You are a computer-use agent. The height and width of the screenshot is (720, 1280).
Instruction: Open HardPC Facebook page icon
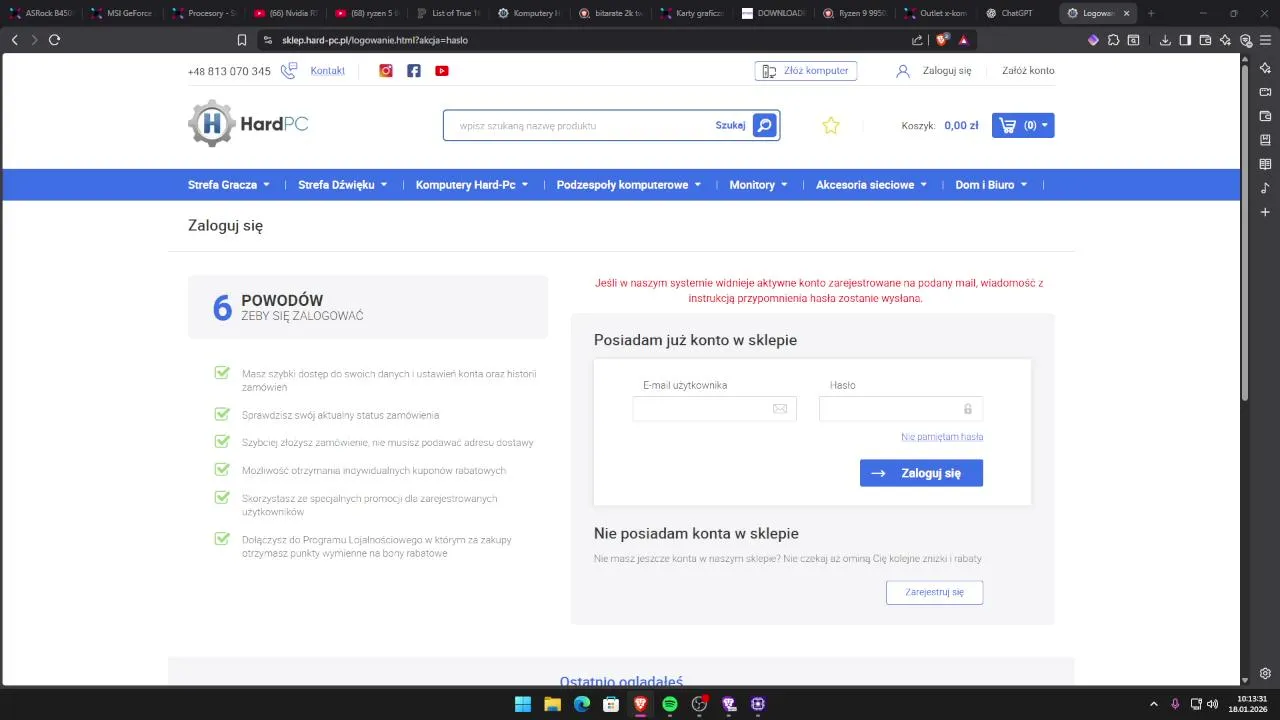tap(414, 71)
